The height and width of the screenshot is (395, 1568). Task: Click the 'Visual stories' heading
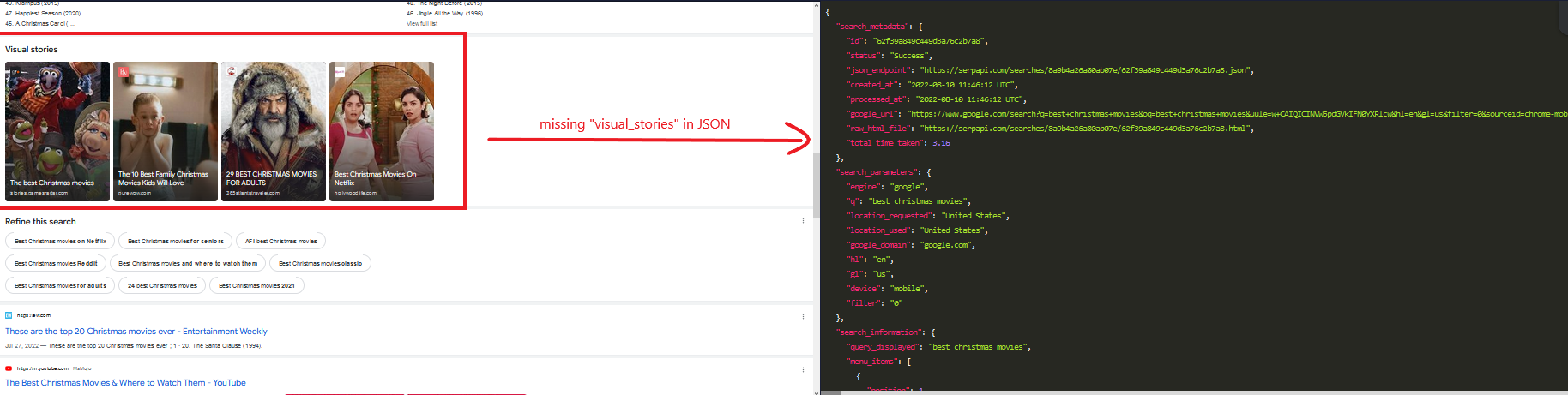tap(32, 50)
